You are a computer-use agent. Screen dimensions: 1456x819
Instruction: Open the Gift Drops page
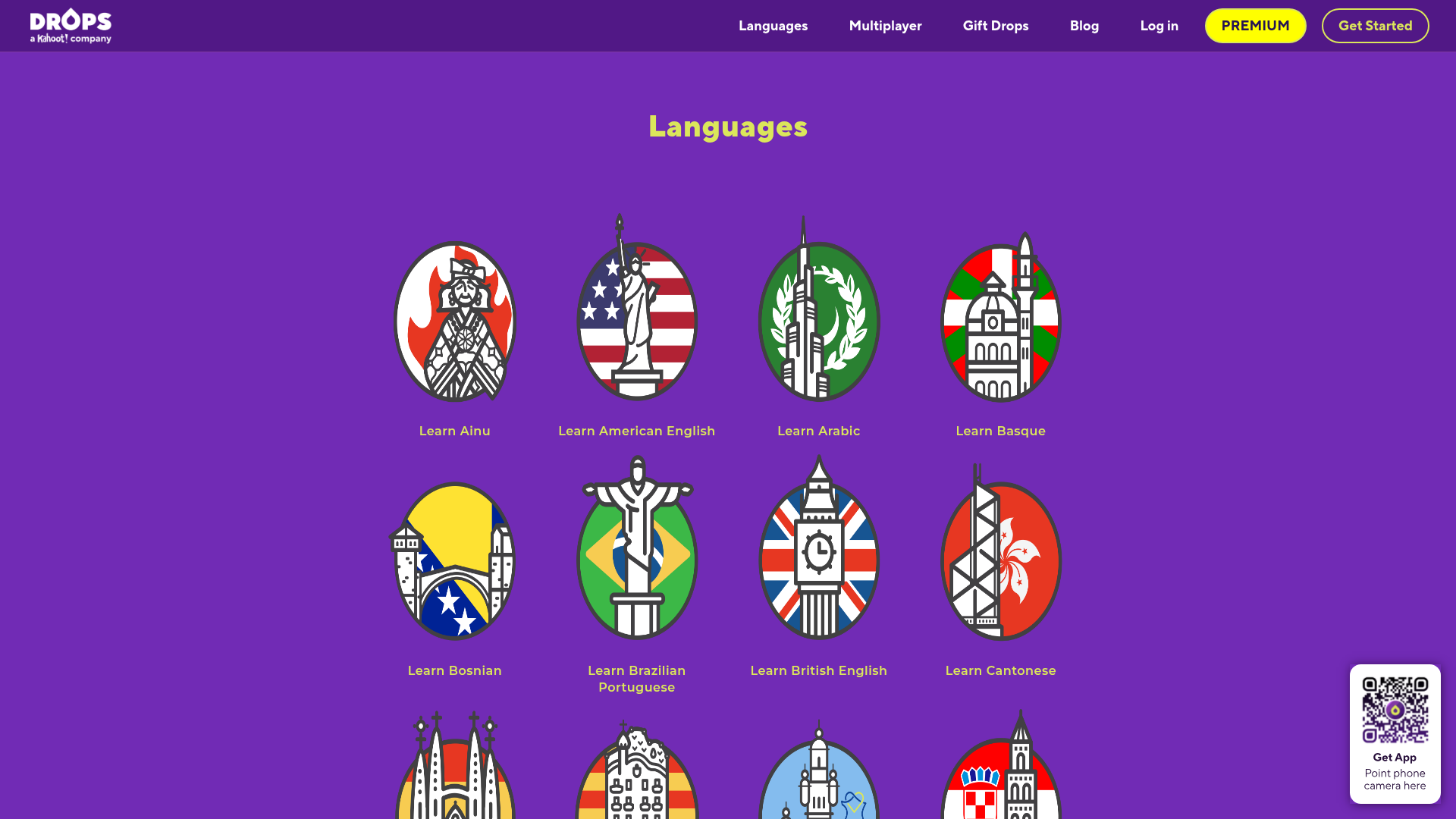(996, 26)
